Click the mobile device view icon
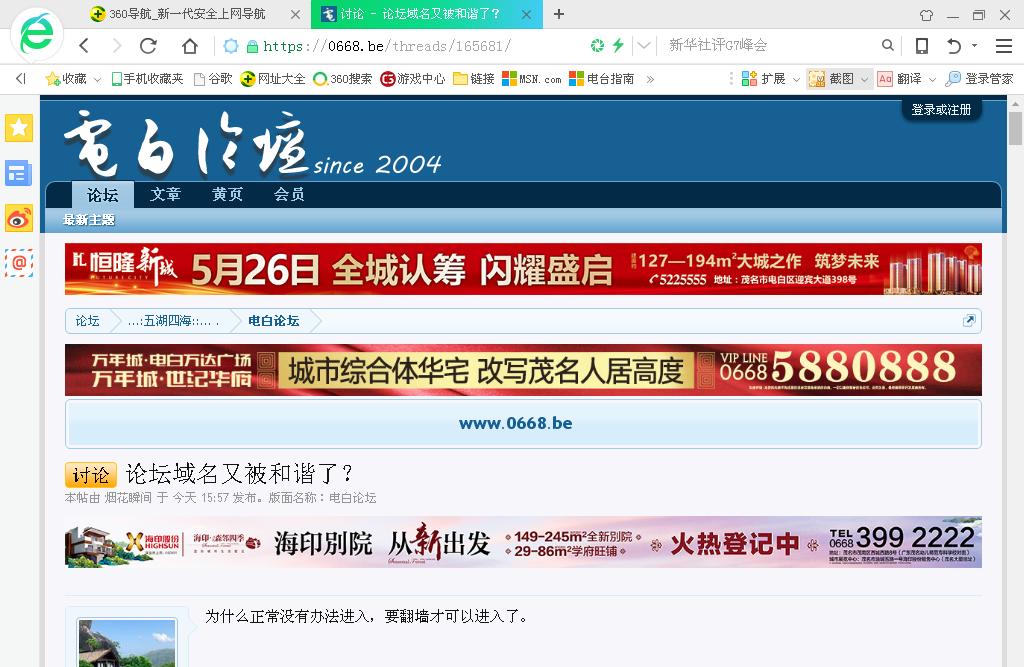1024x667 pixels. coord(922,46)
